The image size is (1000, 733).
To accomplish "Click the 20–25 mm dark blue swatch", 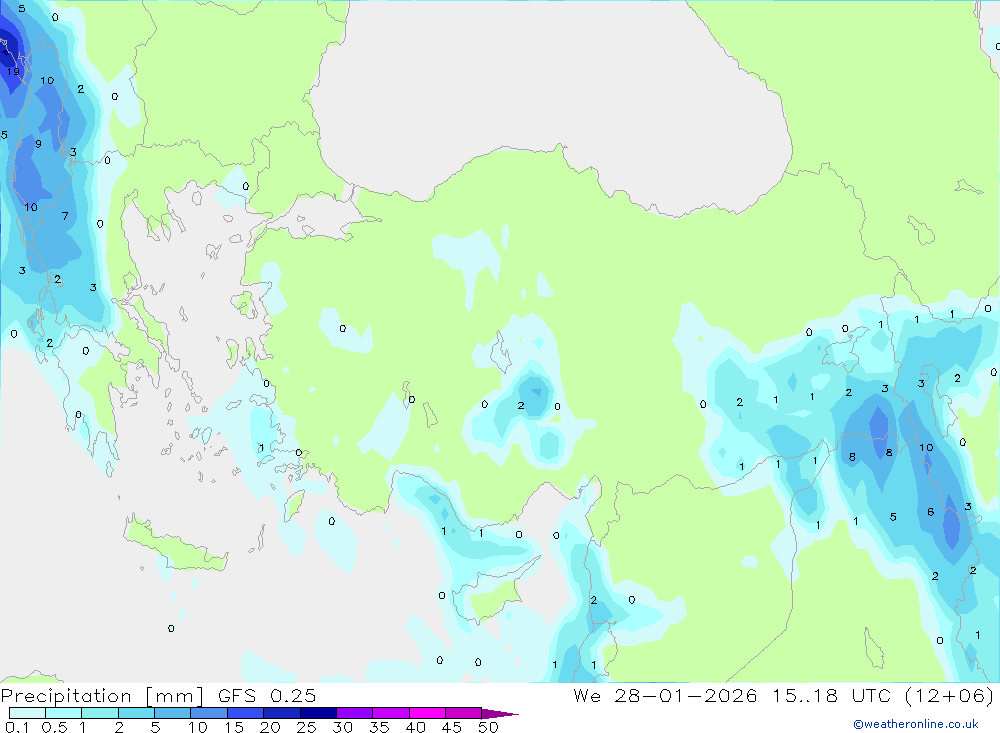I will [281, 713].
